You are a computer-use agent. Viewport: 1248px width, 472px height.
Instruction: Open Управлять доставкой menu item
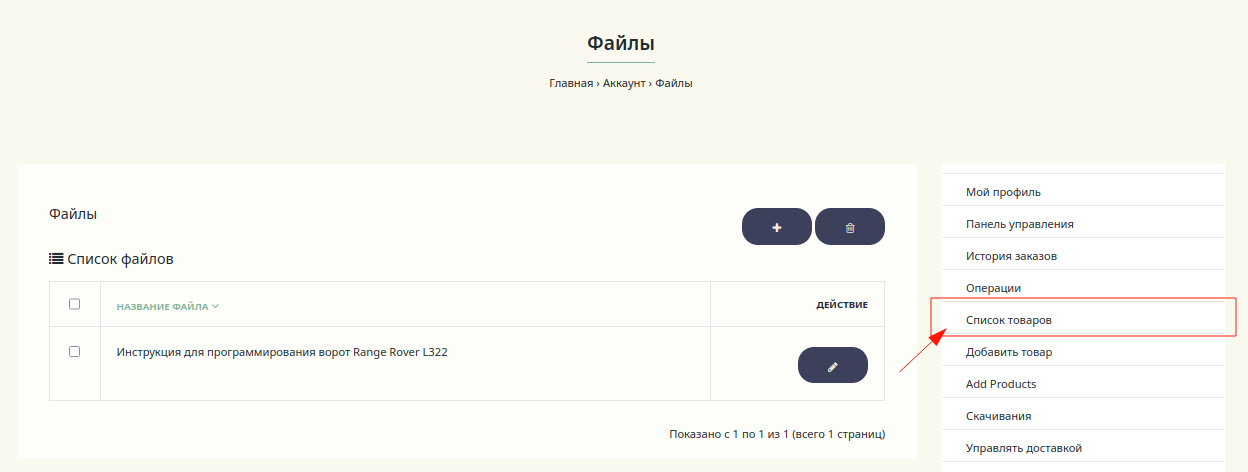1023,448
